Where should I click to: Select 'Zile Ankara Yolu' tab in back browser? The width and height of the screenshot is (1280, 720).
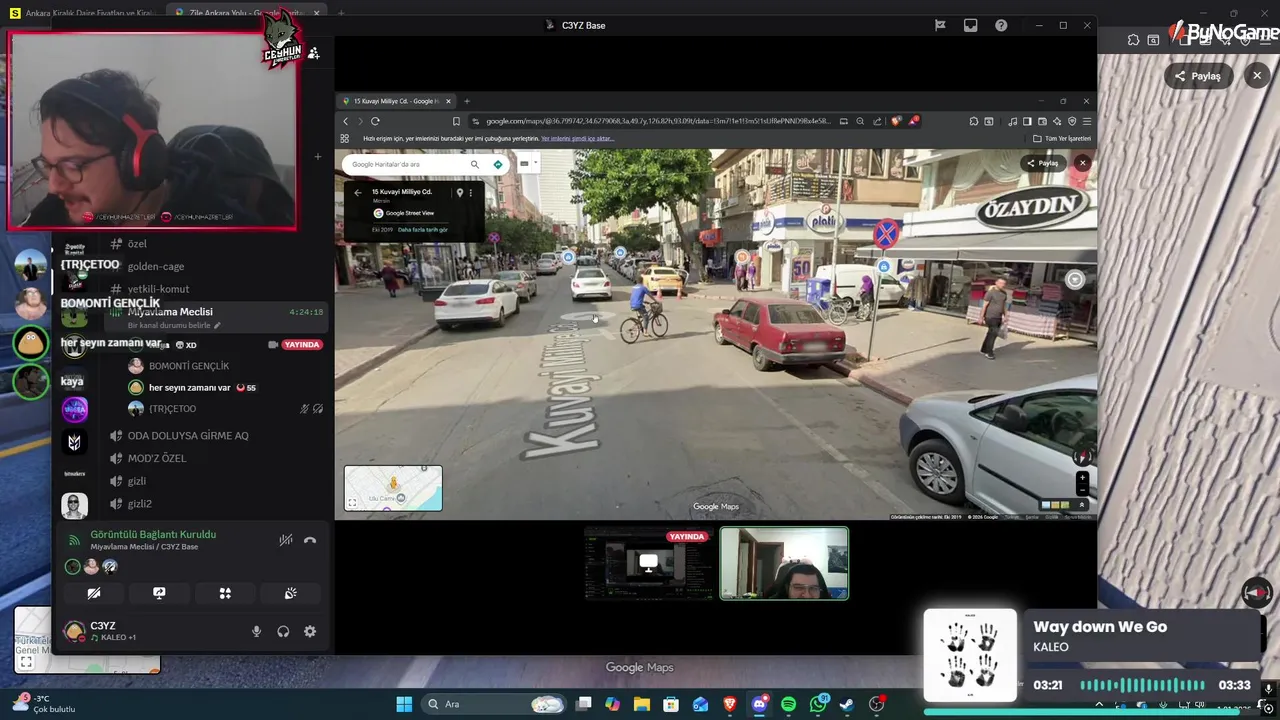247,13
